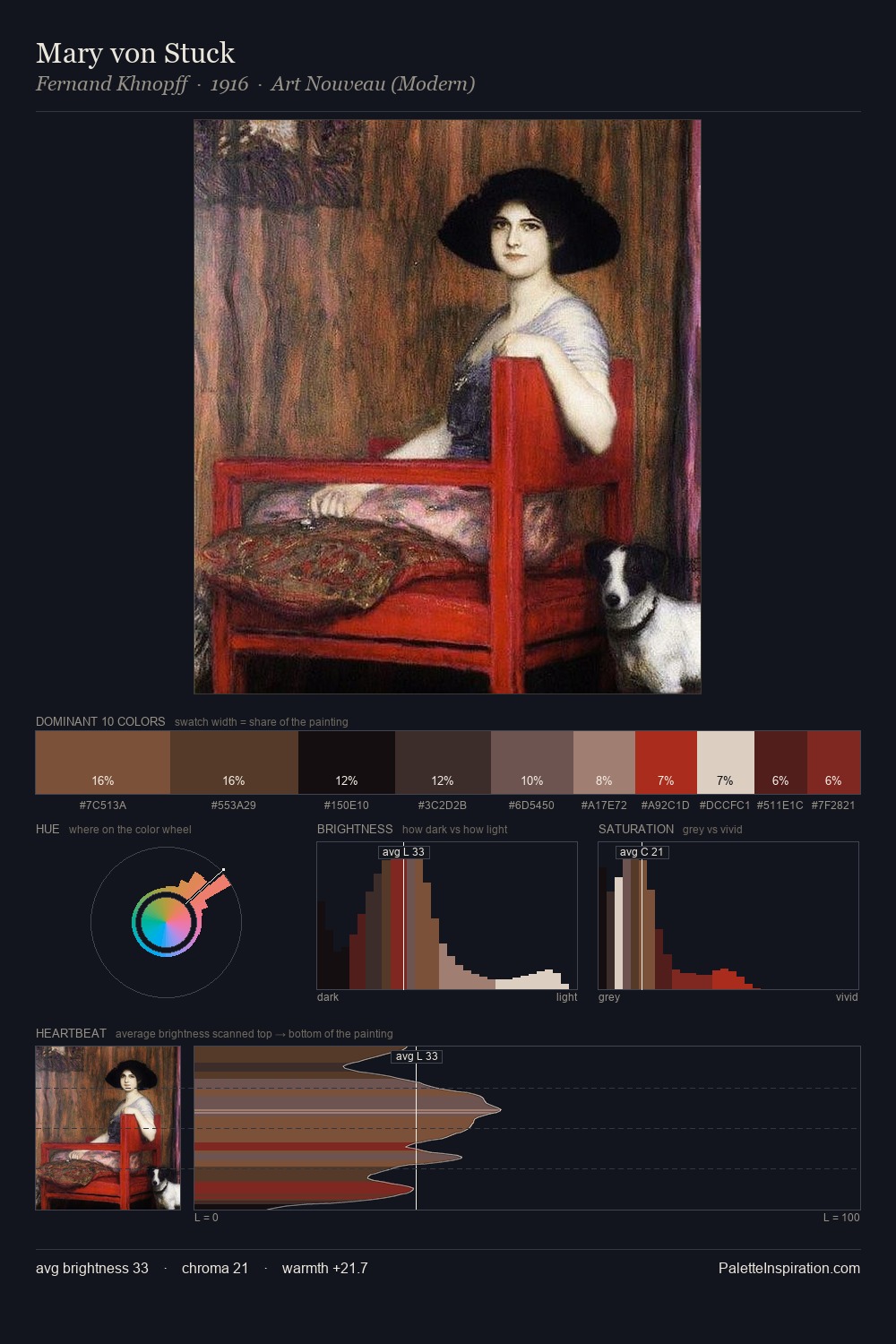Select the #7F2821 brick red swatch
This screenshot has height=1344, width=896.
[833, 762]
